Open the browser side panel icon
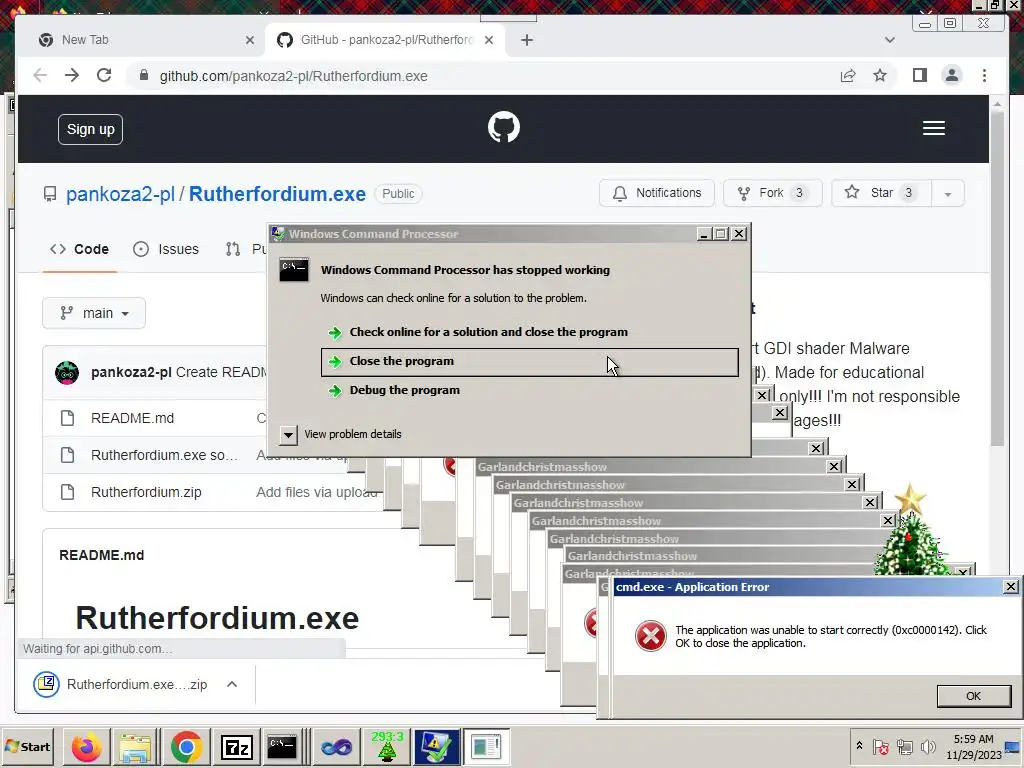Screen dimensions: 1024x768 click(x=920, y=76)
